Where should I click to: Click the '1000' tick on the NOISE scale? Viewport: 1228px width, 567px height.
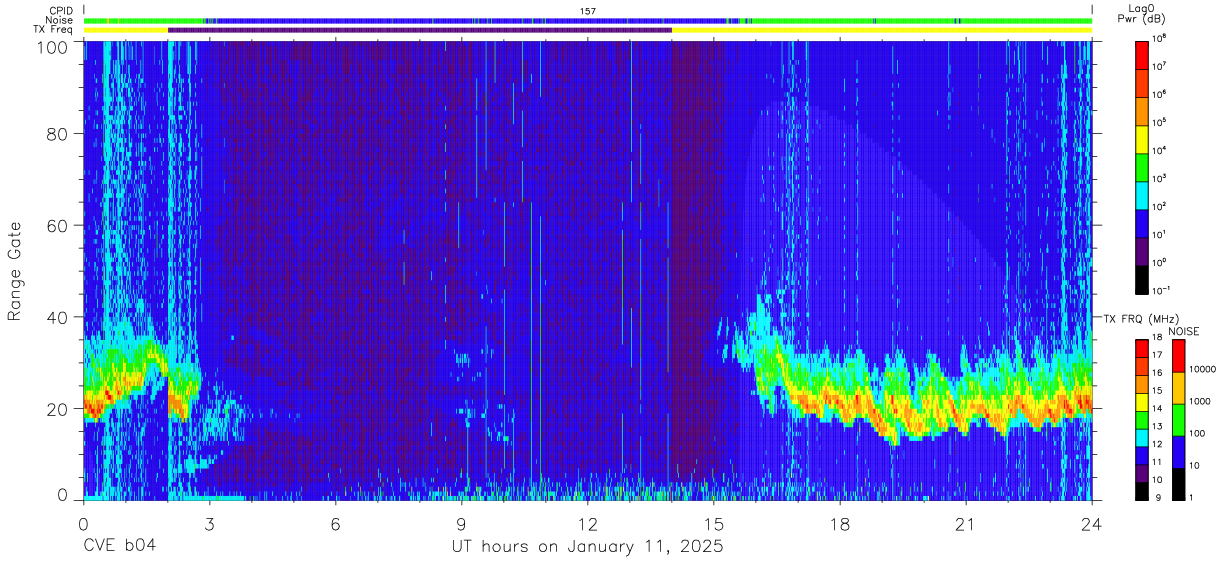click(x=1199, y=401)
